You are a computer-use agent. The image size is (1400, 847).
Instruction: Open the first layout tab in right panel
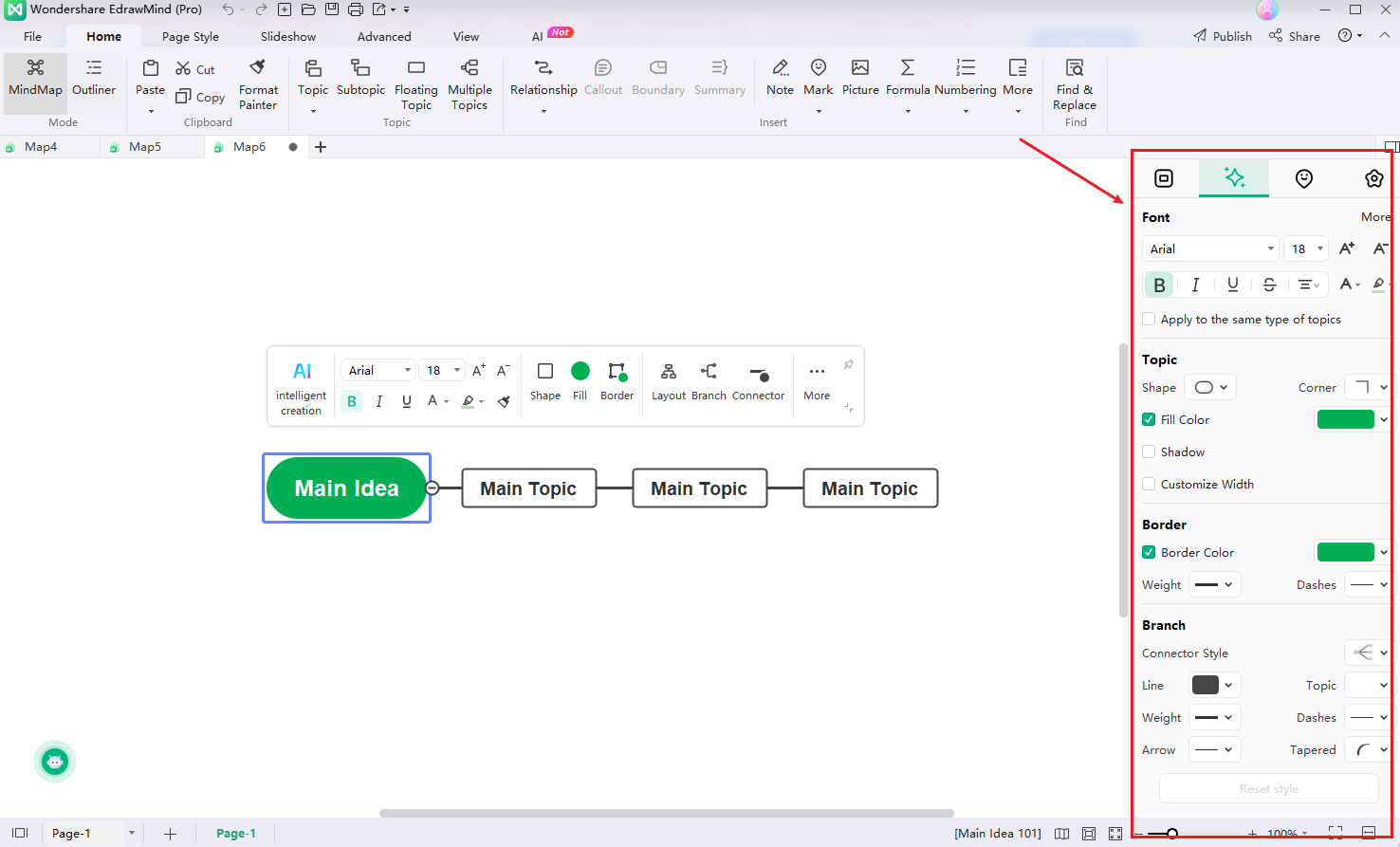pos(1164,178)
